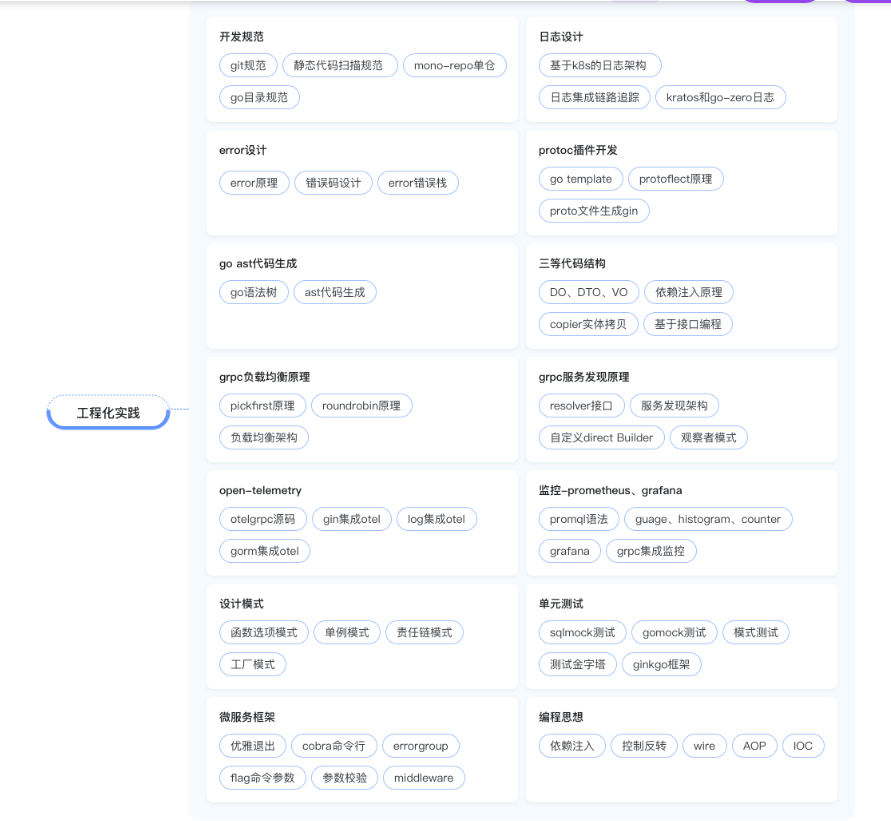Select the guage、histogram、counter tag
The width and height of the screenshot is (891, 821).
point(709,518)
